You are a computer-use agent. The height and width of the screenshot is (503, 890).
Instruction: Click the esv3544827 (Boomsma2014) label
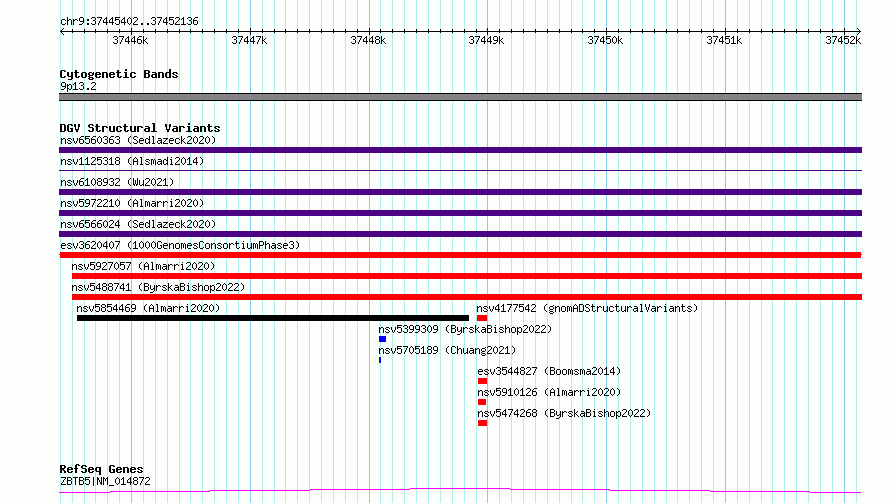549,371
